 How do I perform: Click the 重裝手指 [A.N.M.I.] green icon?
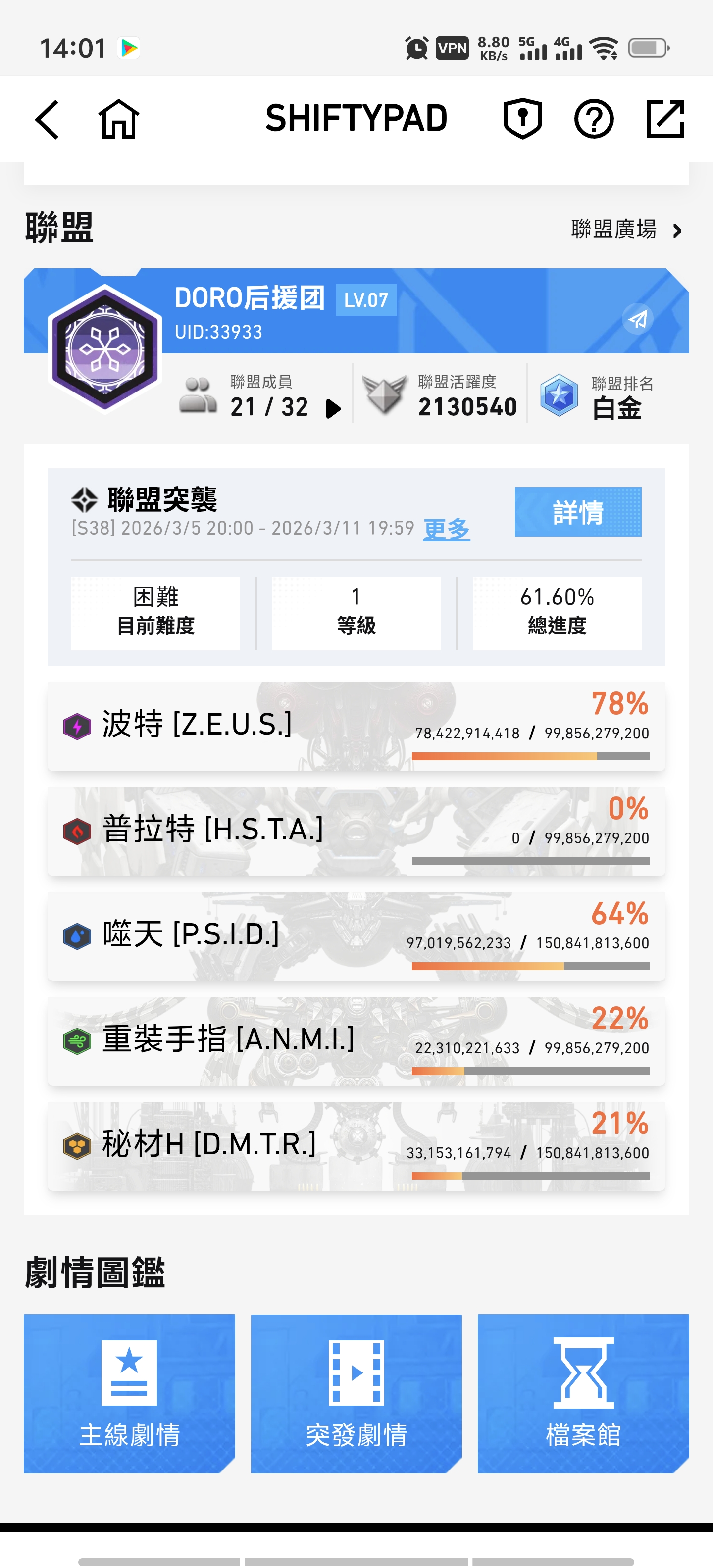(77, 1042)
